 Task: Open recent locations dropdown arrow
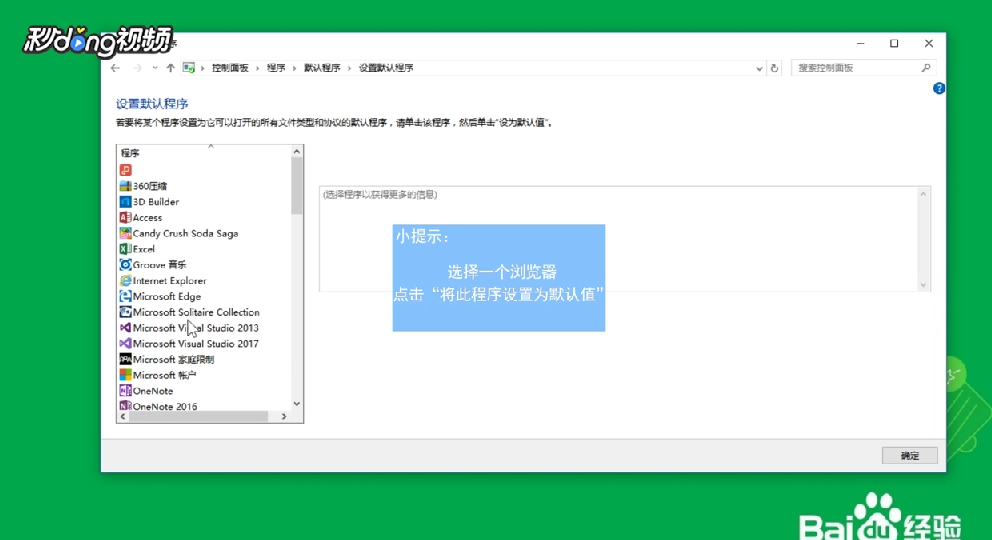pos(154,68)
